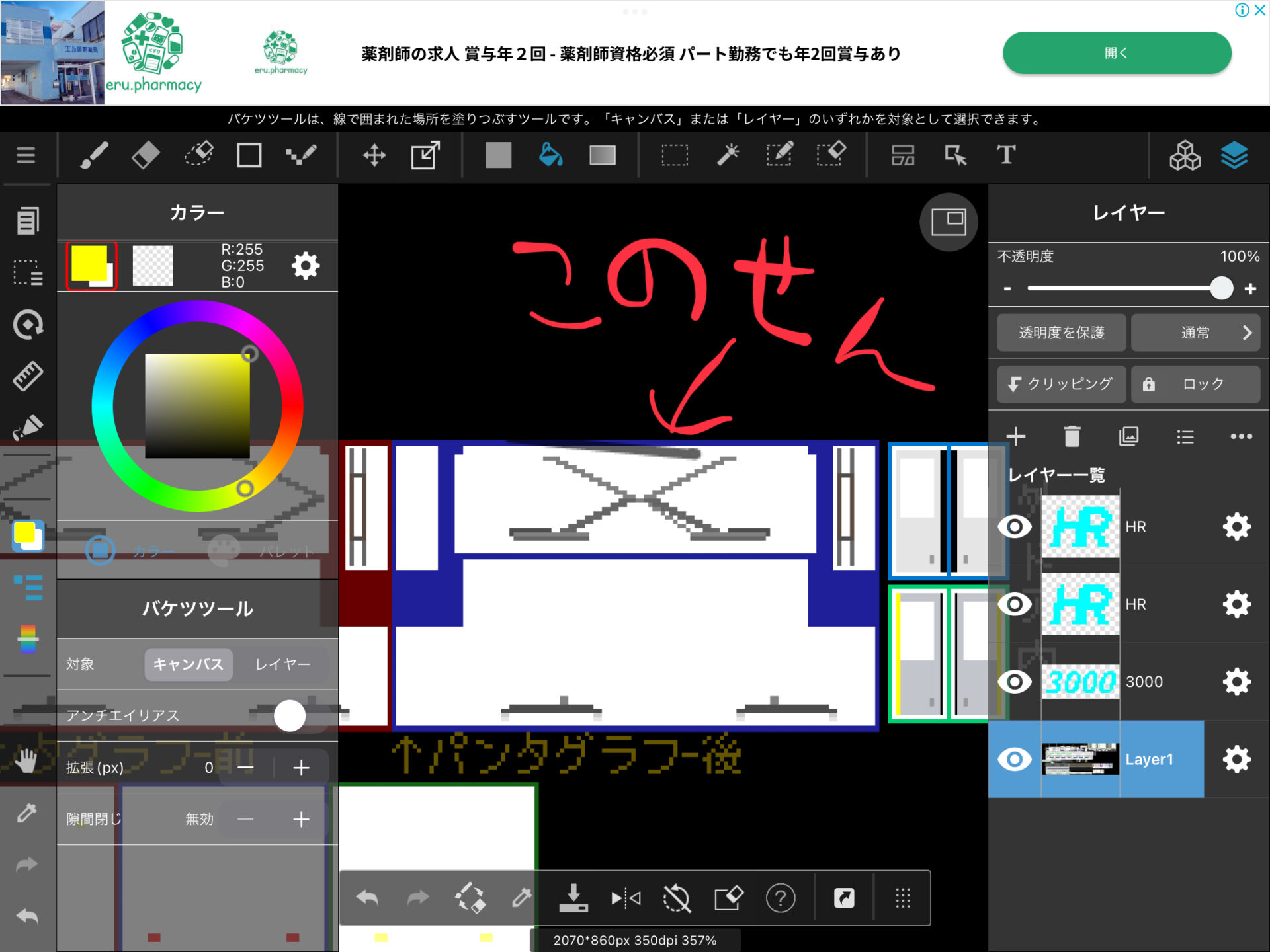
Task: Select the rectangular Selection tool
Action: click(675, 155)
